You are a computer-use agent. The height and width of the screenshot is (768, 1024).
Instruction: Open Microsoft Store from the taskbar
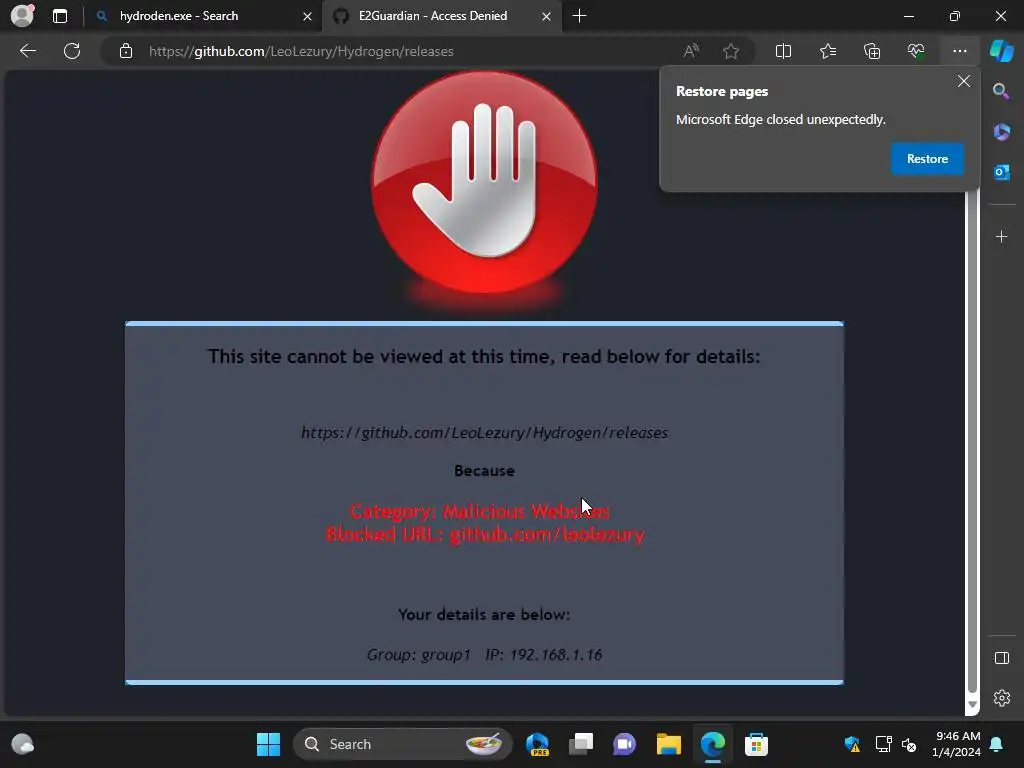click(x=756, y=744)
